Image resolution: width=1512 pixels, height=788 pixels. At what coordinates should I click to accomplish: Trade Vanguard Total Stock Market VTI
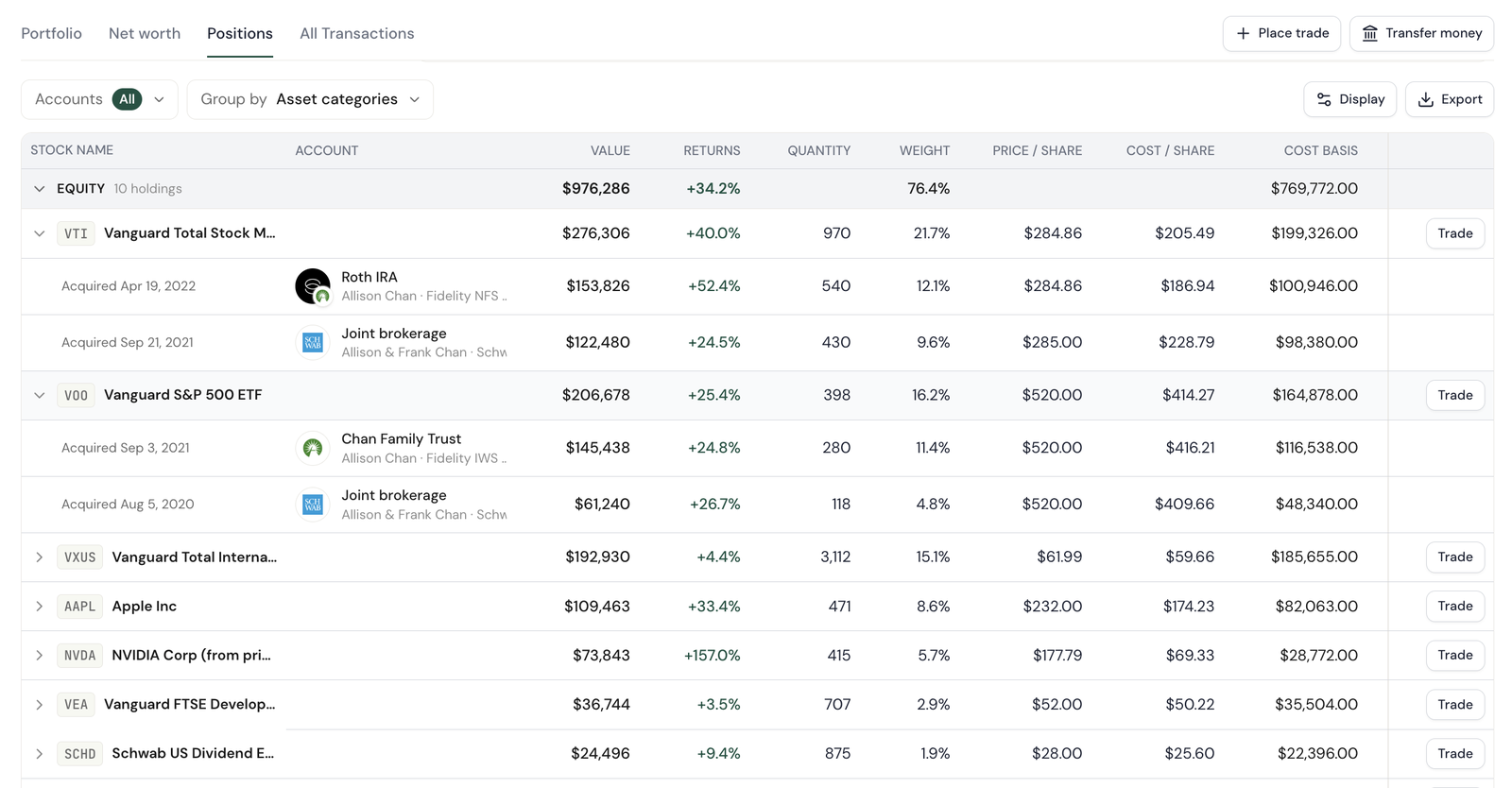(x=1454, y=233)
